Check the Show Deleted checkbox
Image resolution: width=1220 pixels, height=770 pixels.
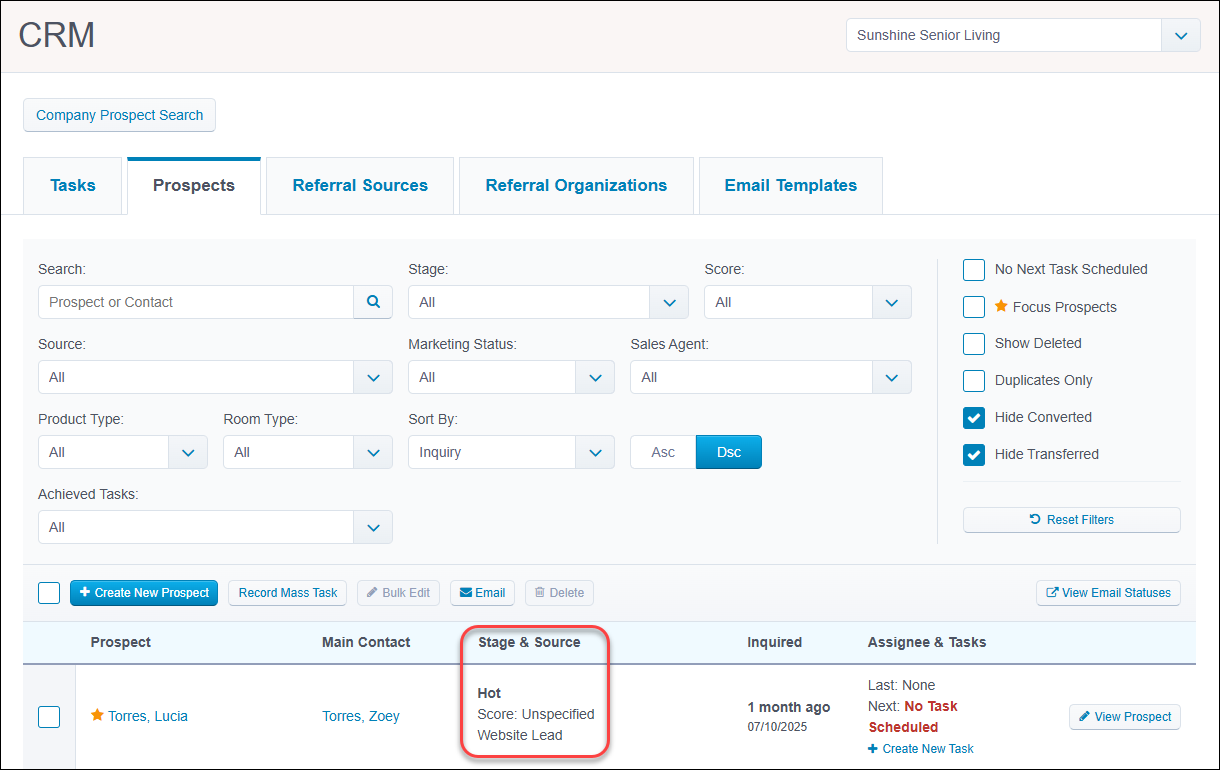(974, 344)
